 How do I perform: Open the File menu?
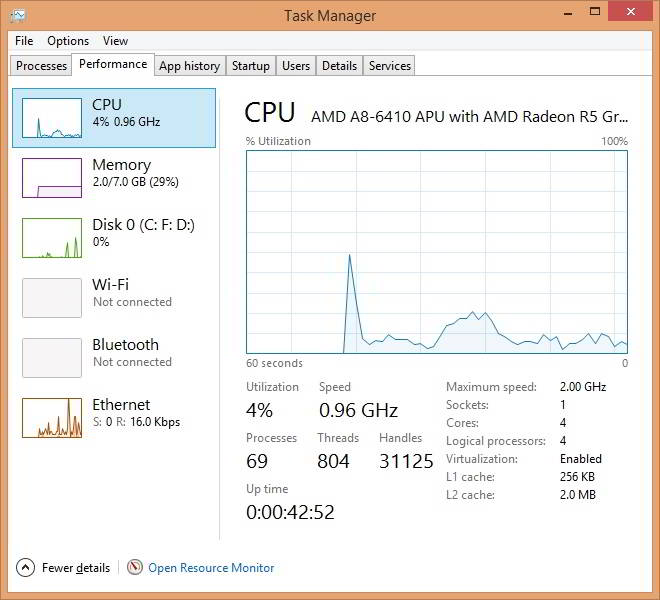coord(24,41)
